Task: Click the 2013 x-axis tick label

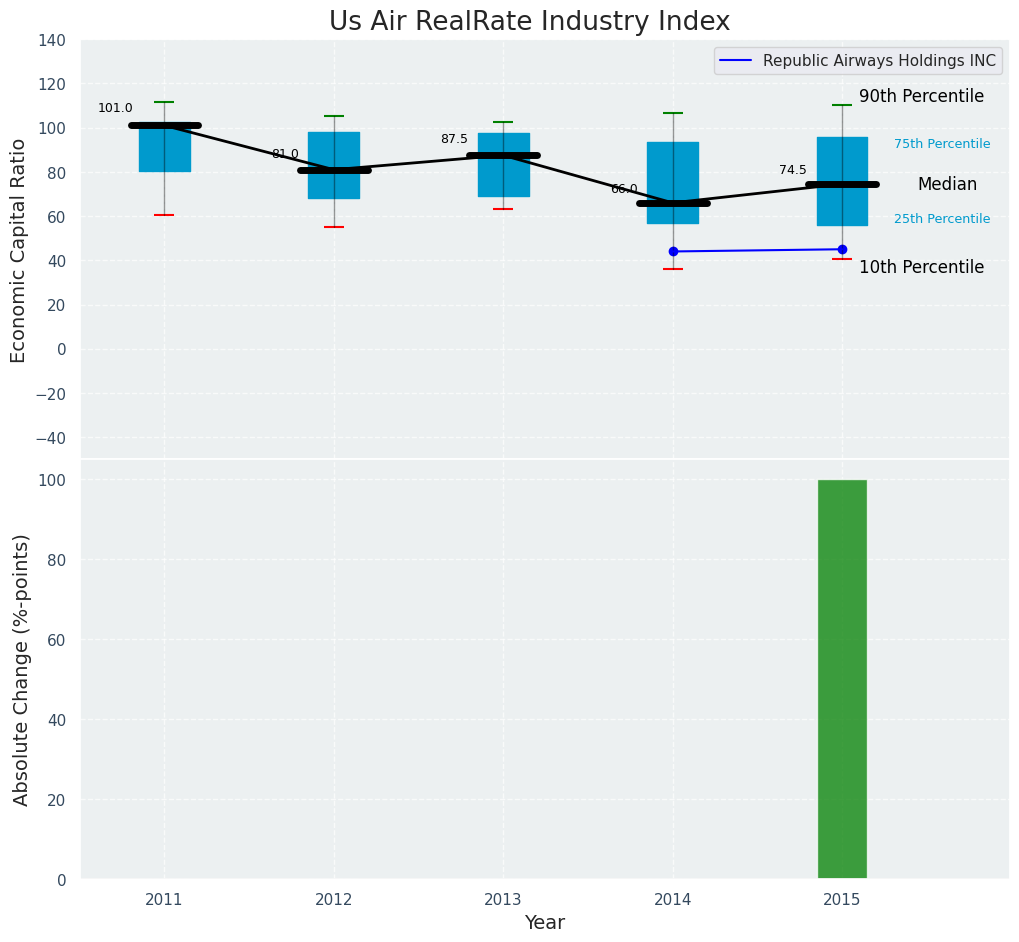Action: [x=503, y=900]
